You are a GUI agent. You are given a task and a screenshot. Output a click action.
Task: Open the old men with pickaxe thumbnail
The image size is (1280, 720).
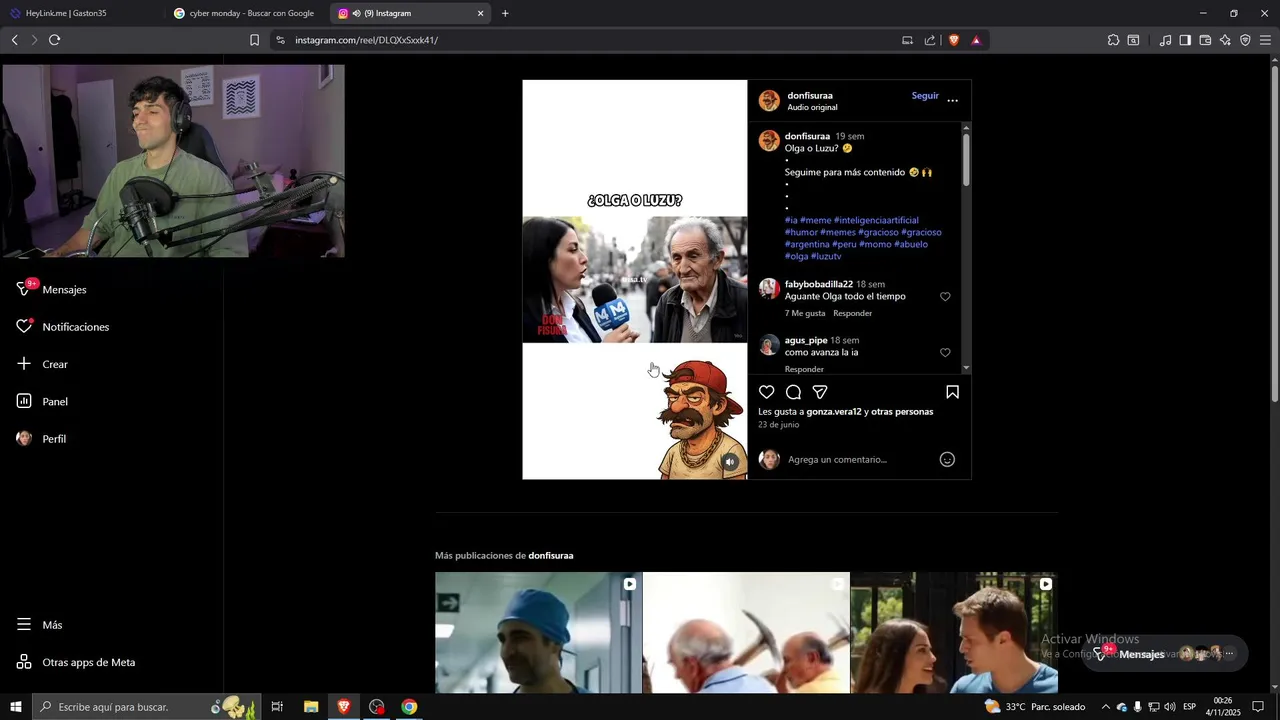(x=746, y=633)
